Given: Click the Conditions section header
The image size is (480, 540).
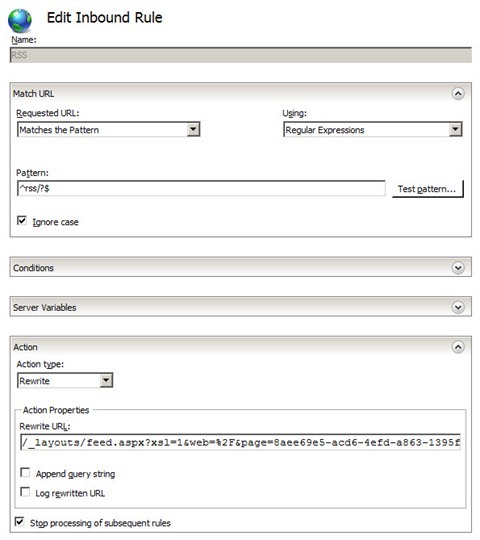Looking at the screenshot, I should [x=241, y=267].
